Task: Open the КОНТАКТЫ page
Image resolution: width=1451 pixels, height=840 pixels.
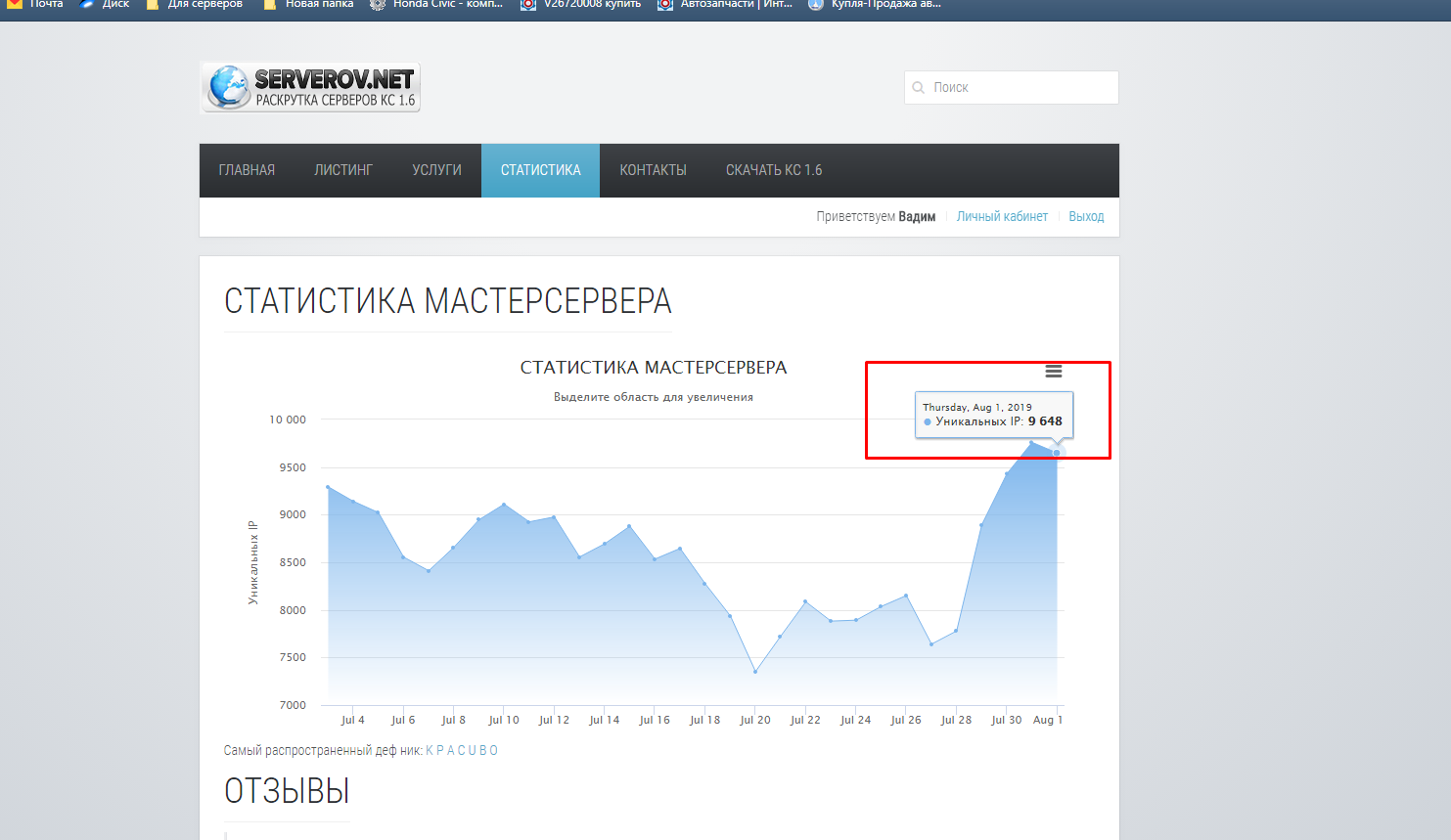Action: [x=653, y=170]
